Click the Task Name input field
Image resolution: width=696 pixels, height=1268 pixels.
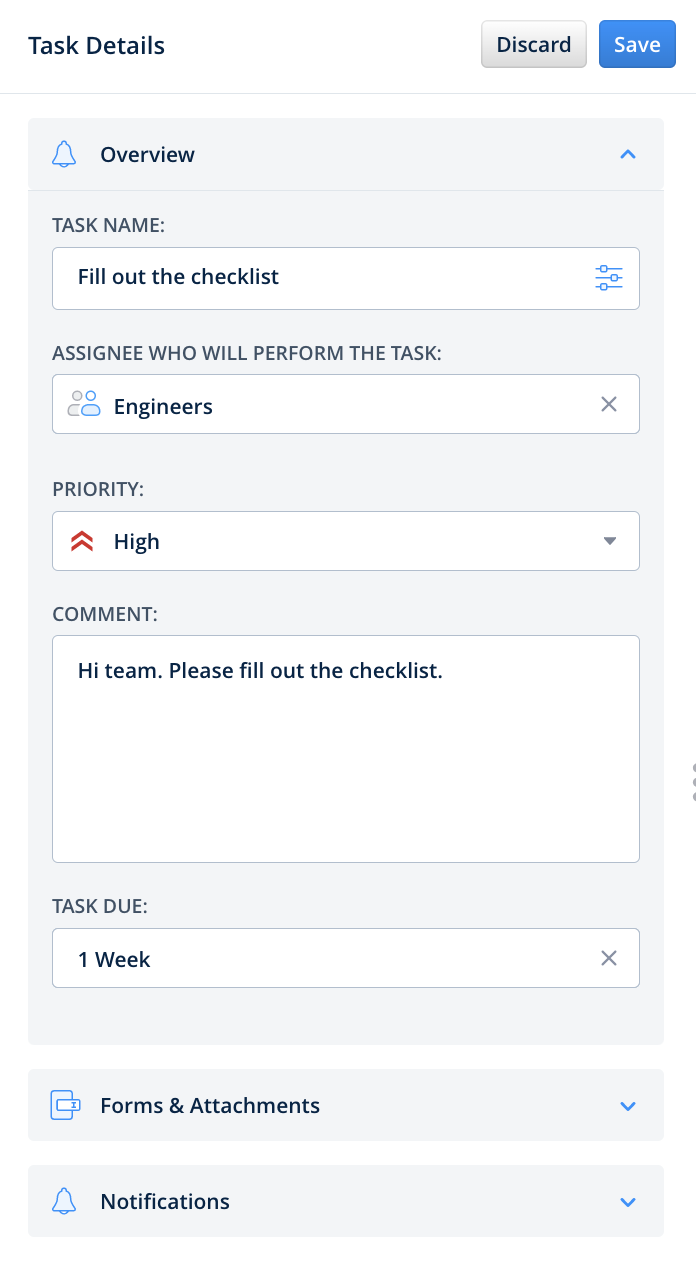tap(320, 278)
